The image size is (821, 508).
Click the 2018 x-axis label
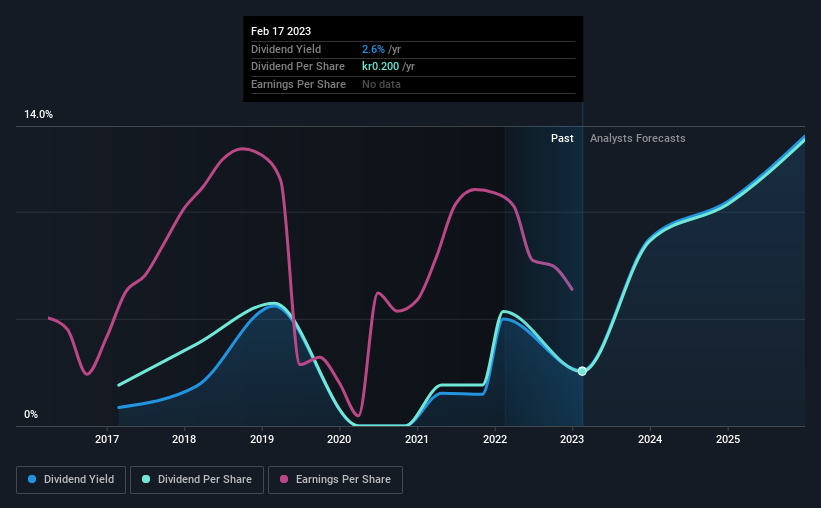pyautogui.click(x=184, y=439)
